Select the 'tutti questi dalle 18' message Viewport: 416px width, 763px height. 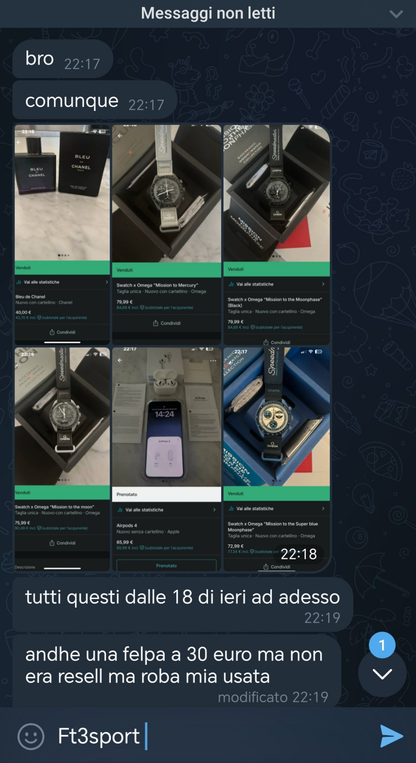tap(182, 605)
